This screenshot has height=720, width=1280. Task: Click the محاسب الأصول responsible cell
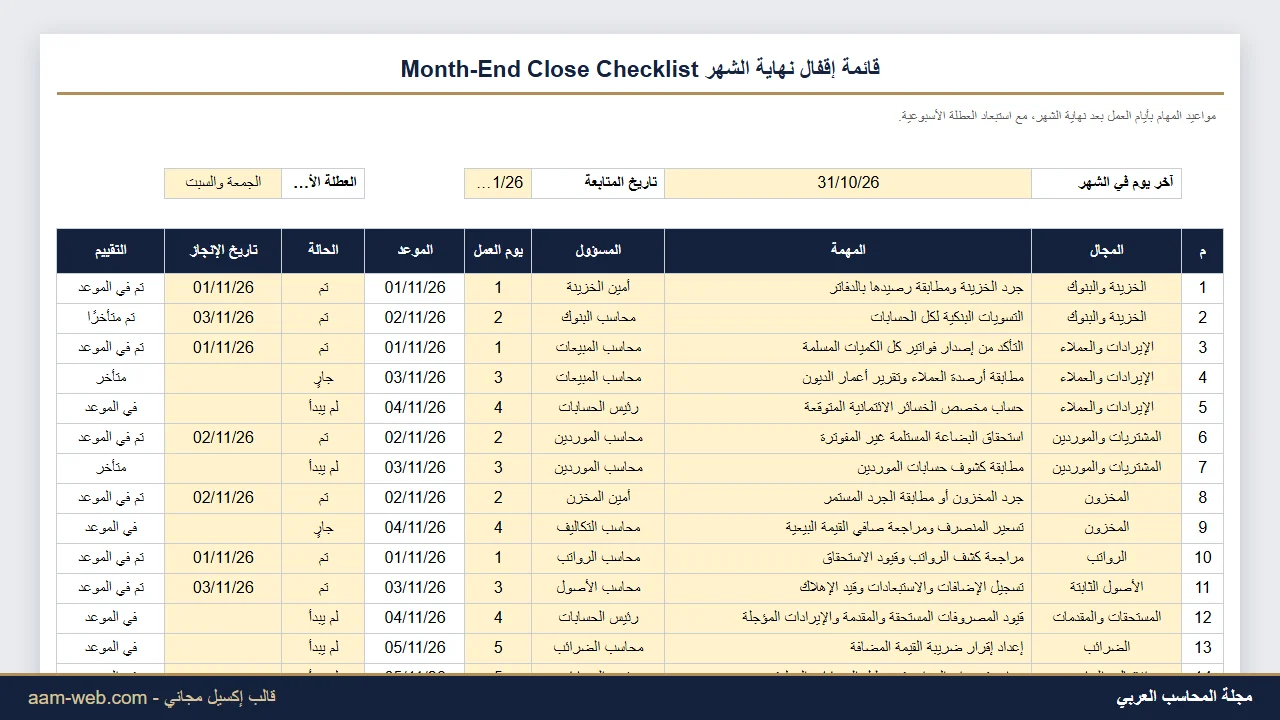tap(598, 588)
